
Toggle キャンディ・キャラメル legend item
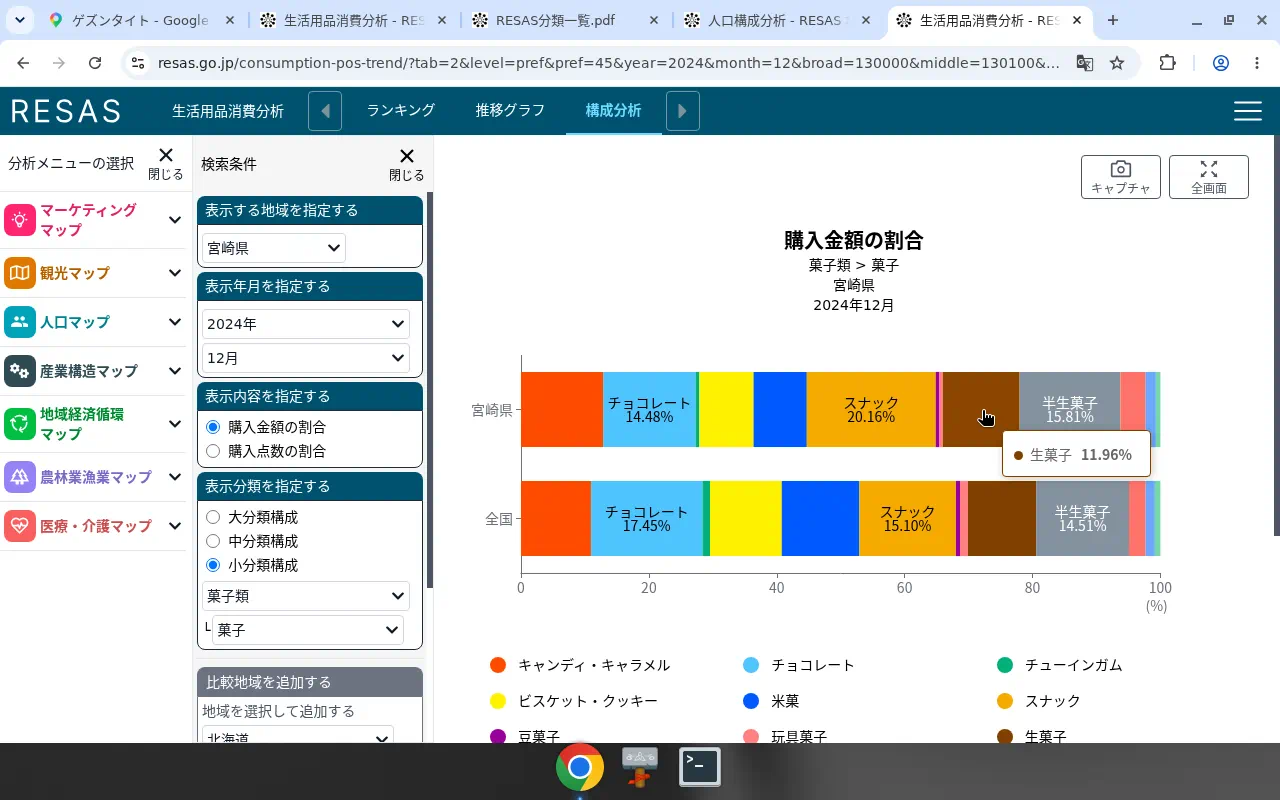[x=581, y=665]
